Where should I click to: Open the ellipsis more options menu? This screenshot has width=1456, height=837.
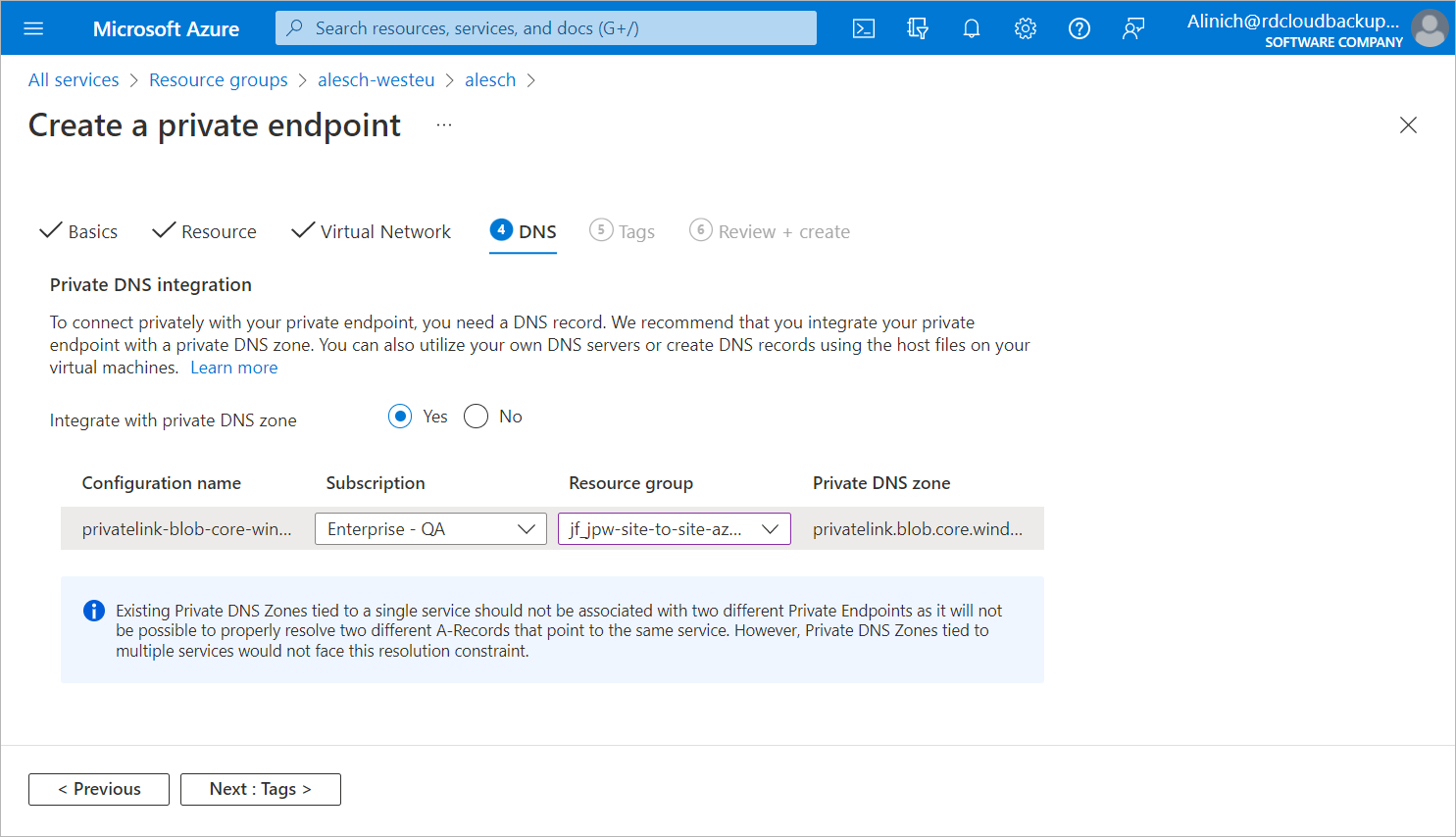pyautogui.click(x=444, y=125)
